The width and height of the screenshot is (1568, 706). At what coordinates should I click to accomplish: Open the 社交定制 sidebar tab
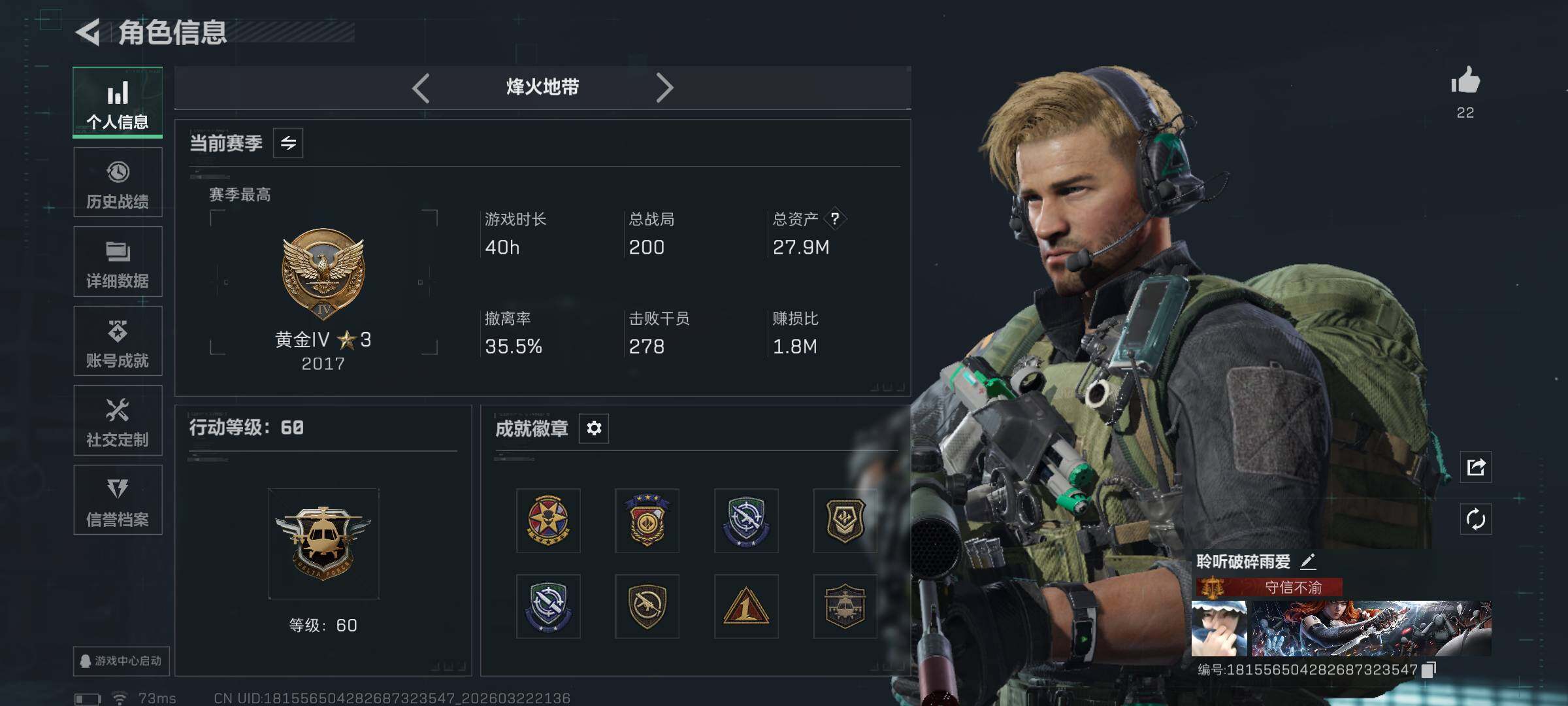(x=118, y=420)
